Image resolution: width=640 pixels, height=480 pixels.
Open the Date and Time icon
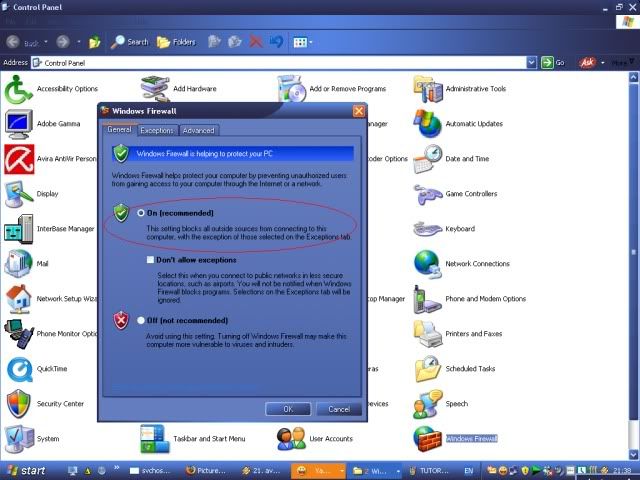pyautogui.click(x=428, y=159)
